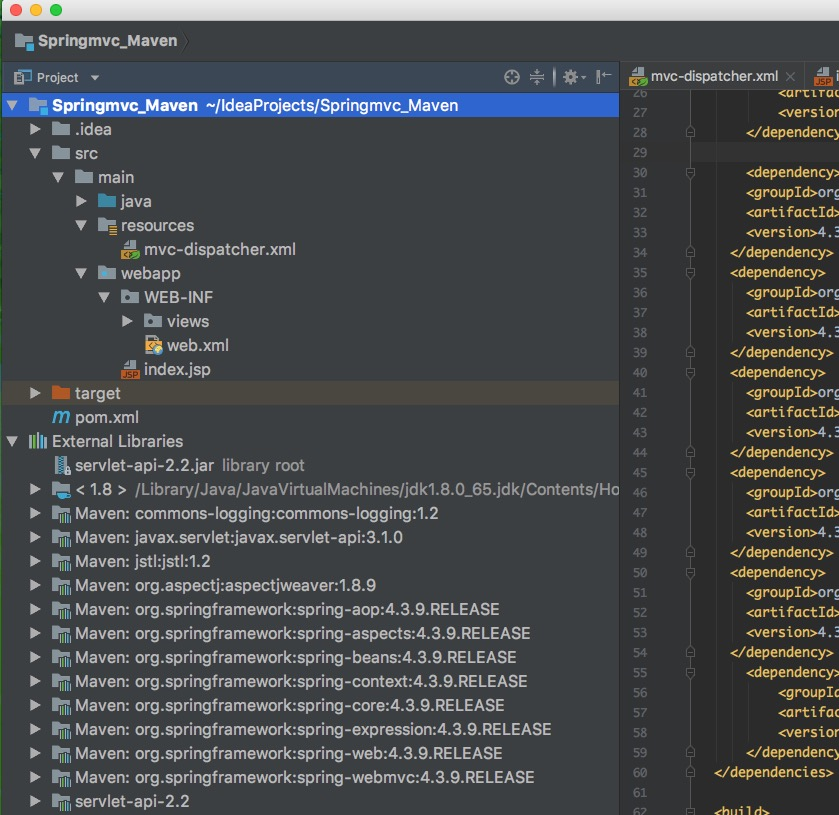Select Maven spring-web:4.3.9.RELEASE library row
Viewport: 839px width, 815px height.
pyautogui.click(x=310, y=753)
